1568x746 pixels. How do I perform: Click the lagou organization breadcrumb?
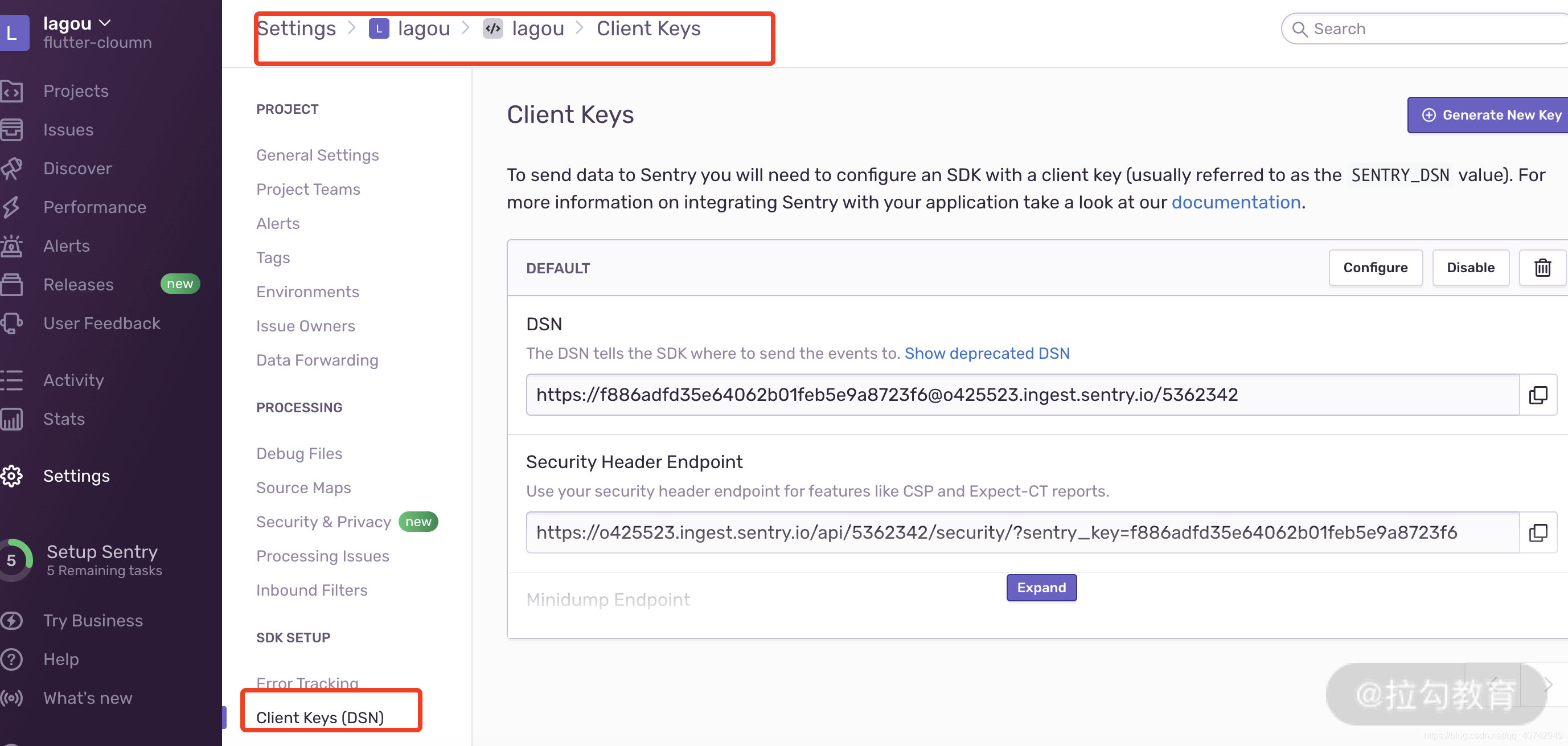(424, 28)
